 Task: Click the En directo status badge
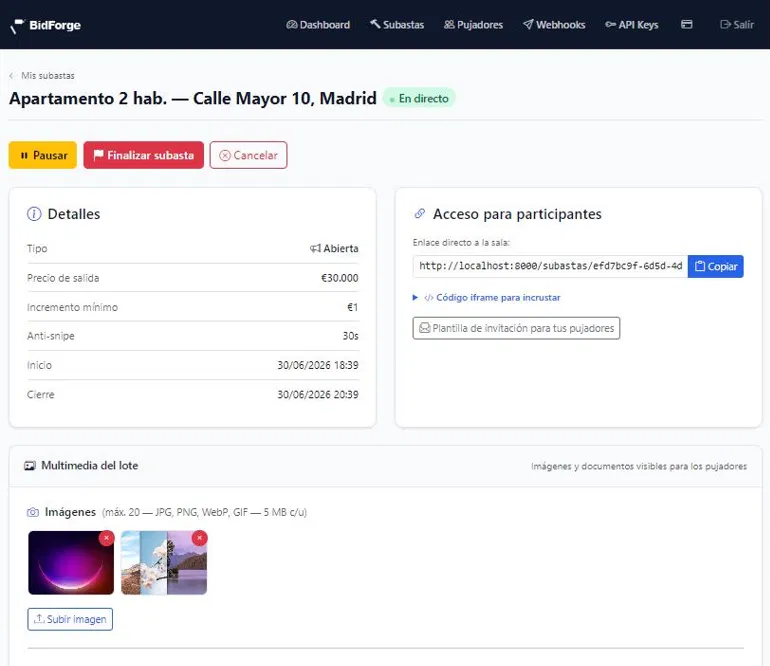(x=419, y=98)
